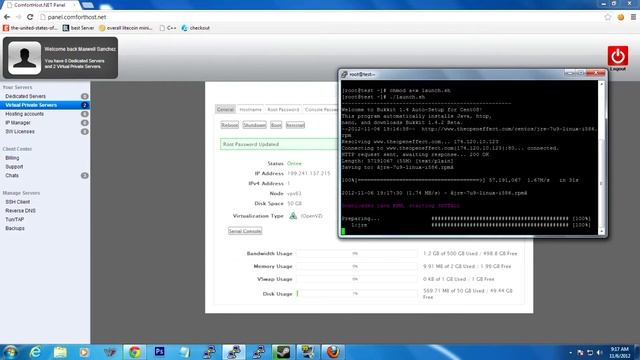Open the 'checkout' bookmark

196,28
